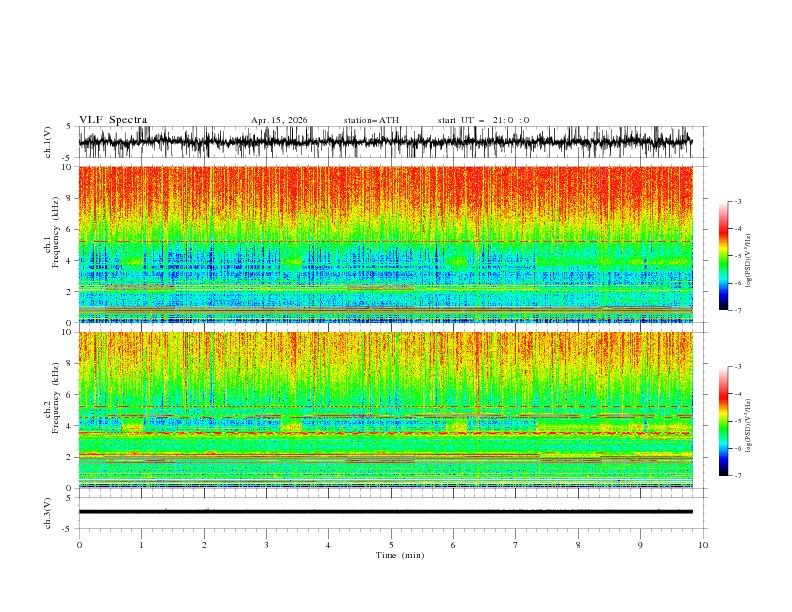Click the "8" minute tick label

click(x=578, y=545)
